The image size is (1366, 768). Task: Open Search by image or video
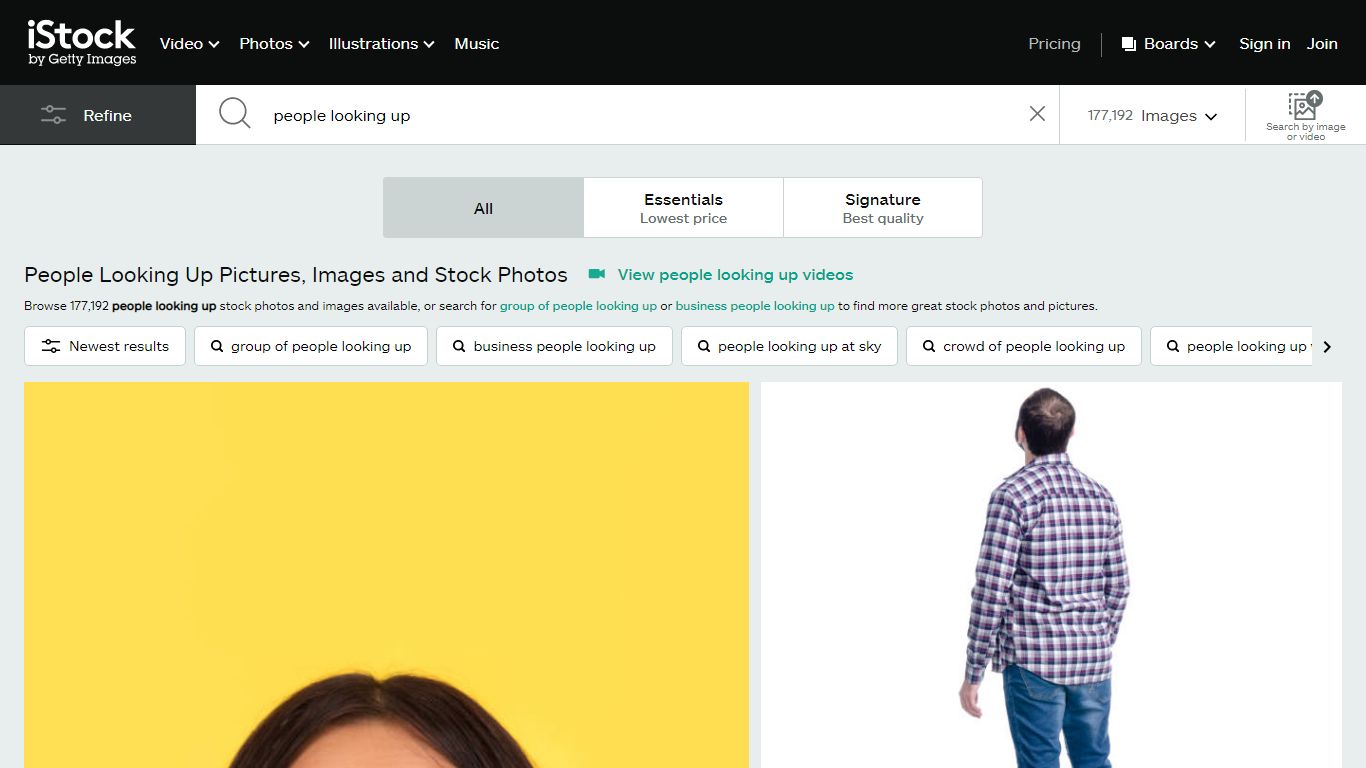1305,115
